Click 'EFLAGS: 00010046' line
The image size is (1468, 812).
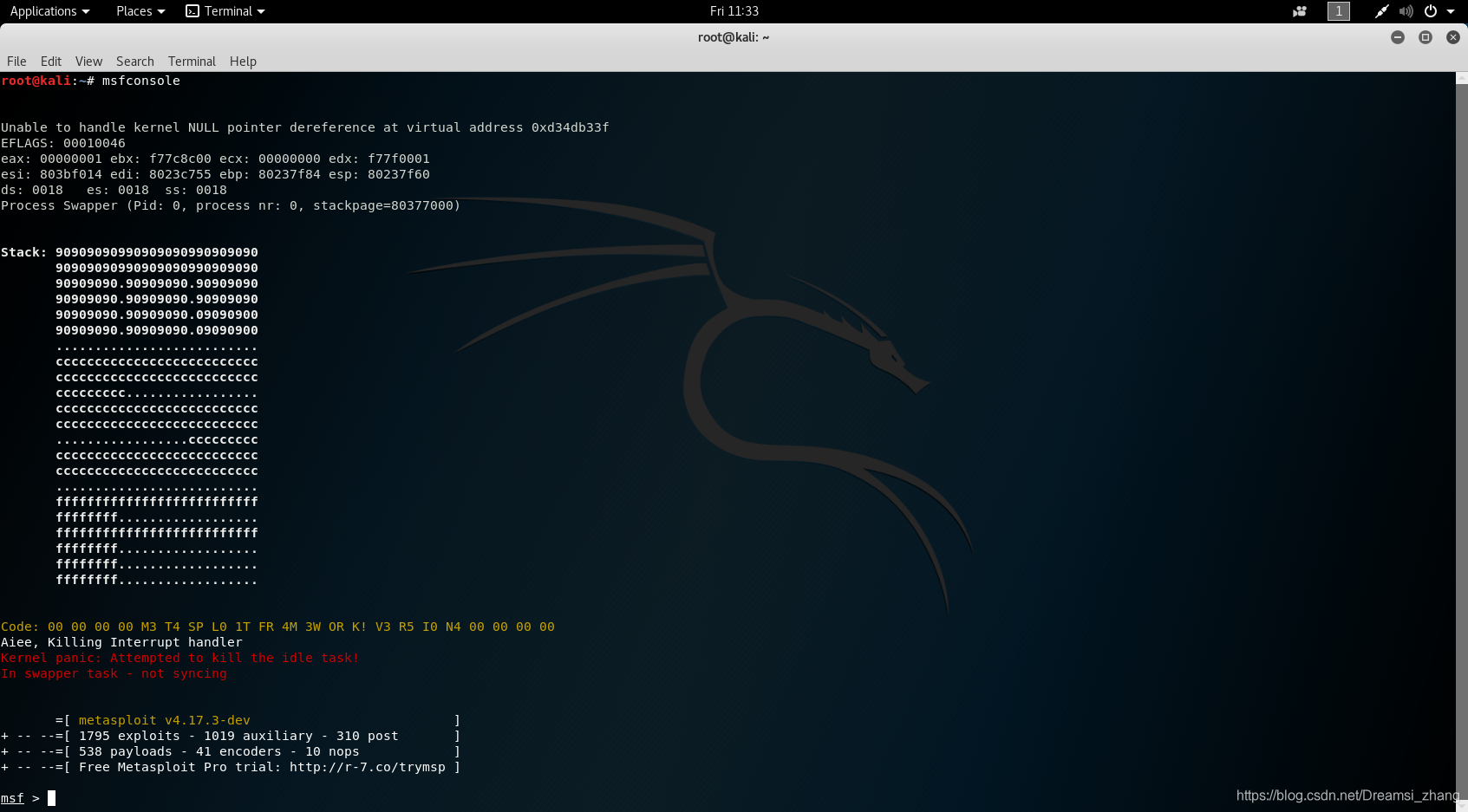click(x=63, y=143)
